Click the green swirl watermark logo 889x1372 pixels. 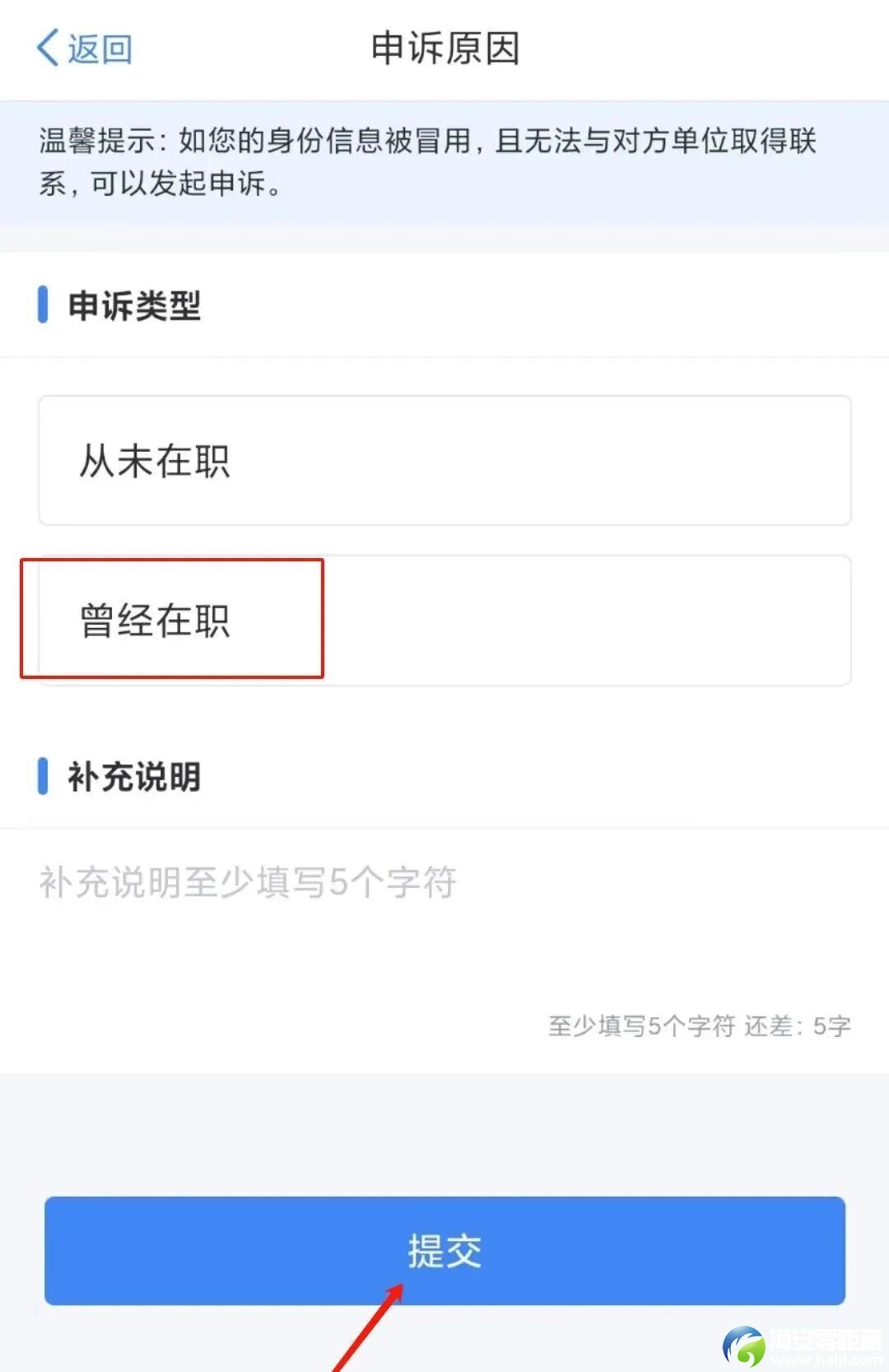tap(743, 1347)
